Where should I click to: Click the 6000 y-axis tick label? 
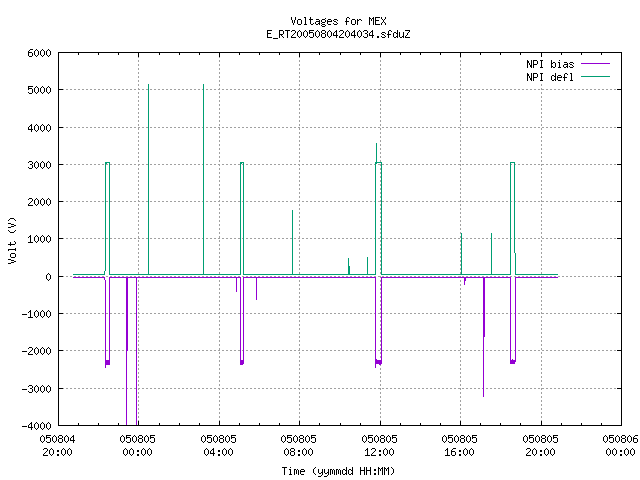(x=40, y=53)
